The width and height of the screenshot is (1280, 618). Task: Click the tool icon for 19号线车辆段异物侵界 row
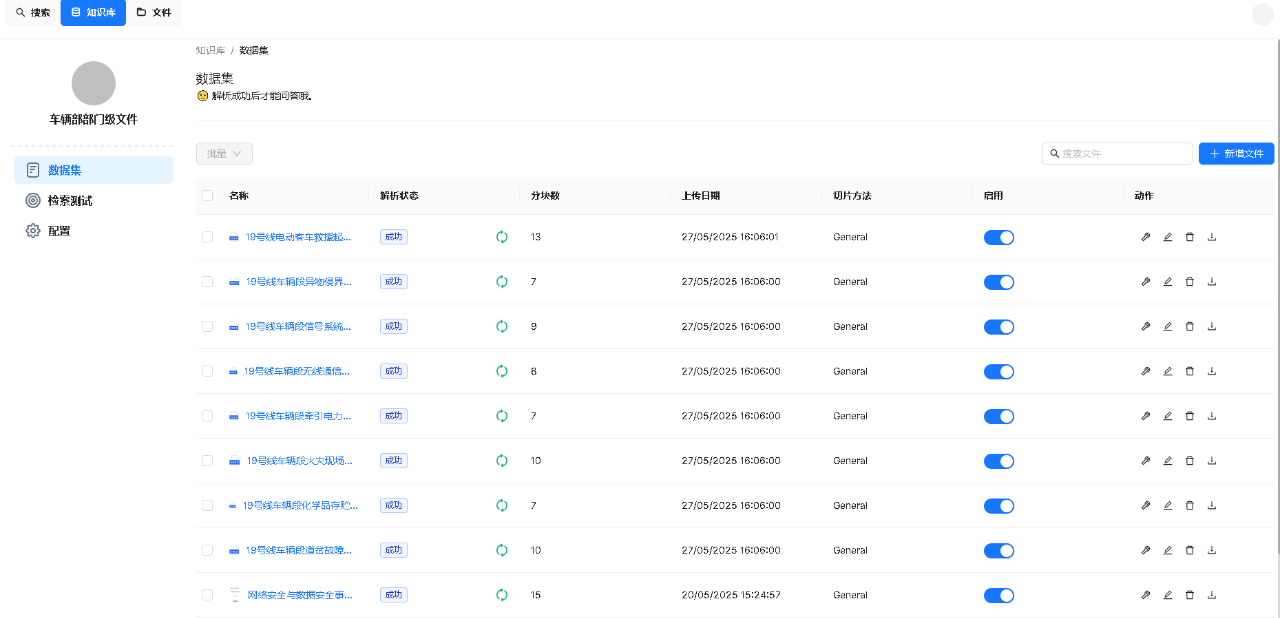pos(1146,282)
